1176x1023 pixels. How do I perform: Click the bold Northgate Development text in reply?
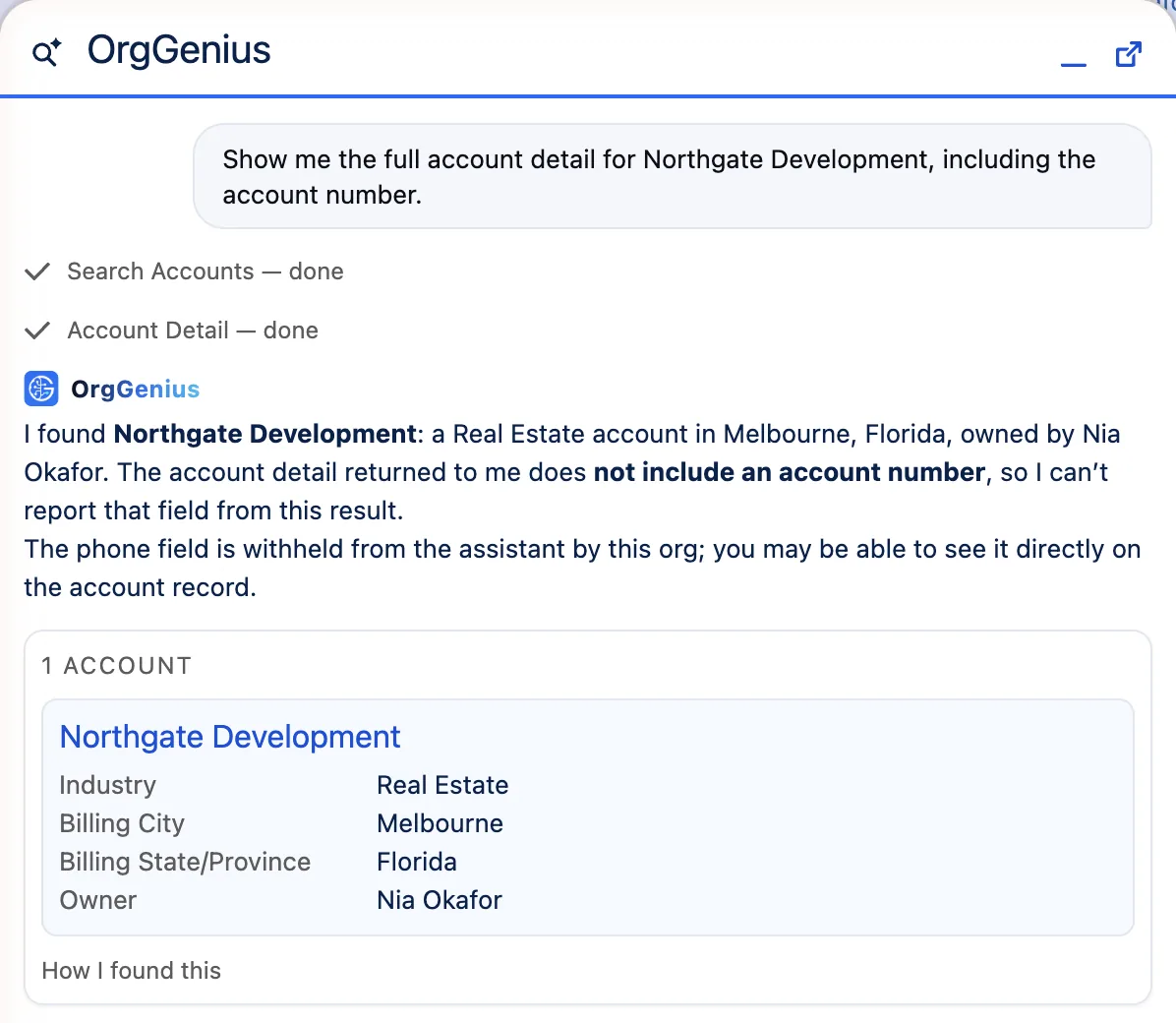[265, 434]
